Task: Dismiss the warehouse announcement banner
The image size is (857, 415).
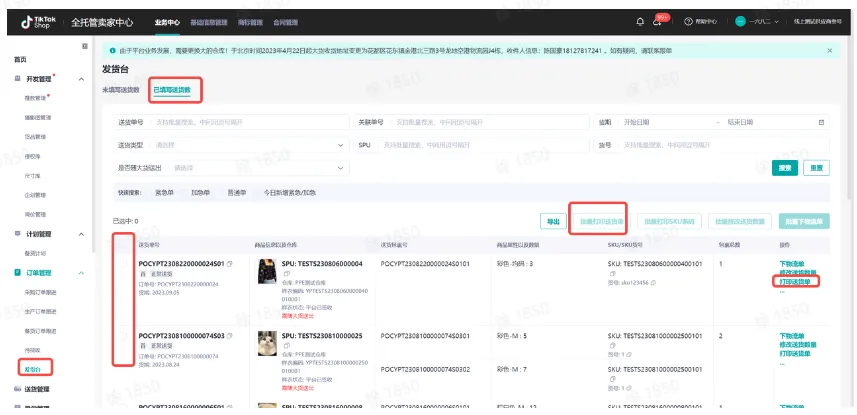Action: [x=829, y=50]
